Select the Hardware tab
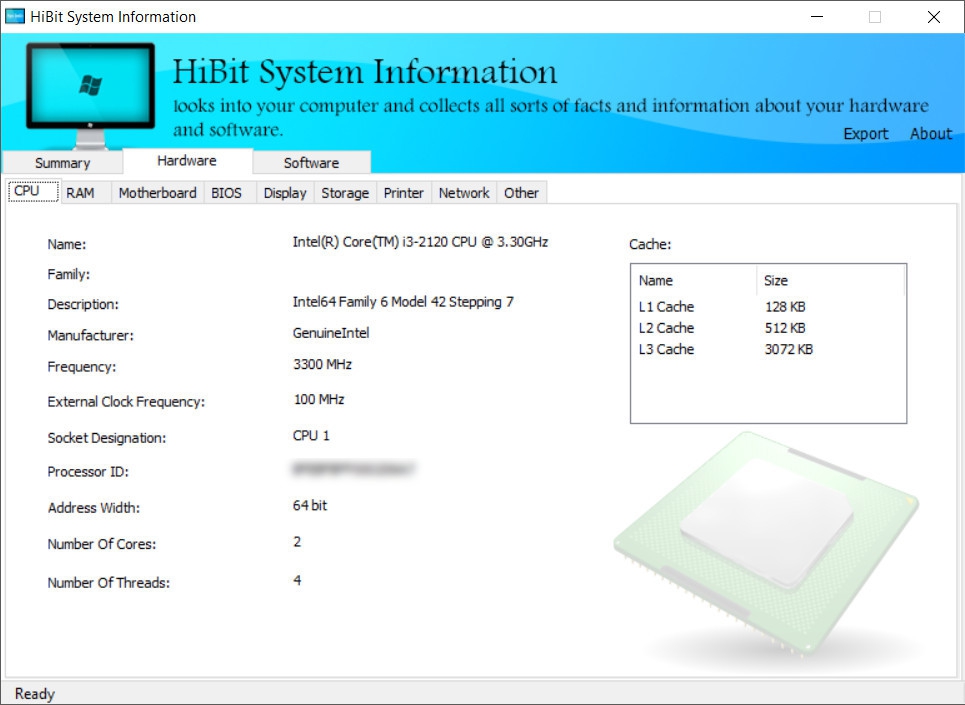Viewport: 965px width, 705px height. (187, 161)
